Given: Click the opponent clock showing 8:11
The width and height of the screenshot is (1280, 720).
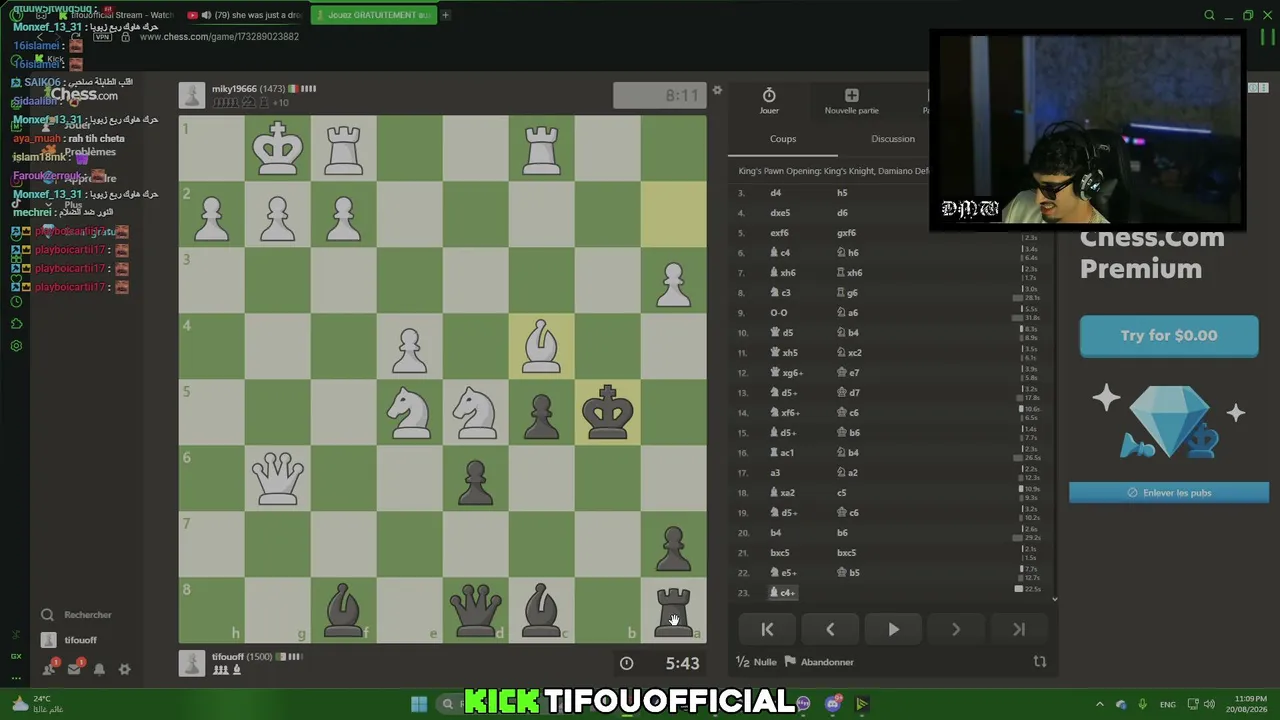Looking at the screenshot, I should pyautogui.click(x=659, y=95).
